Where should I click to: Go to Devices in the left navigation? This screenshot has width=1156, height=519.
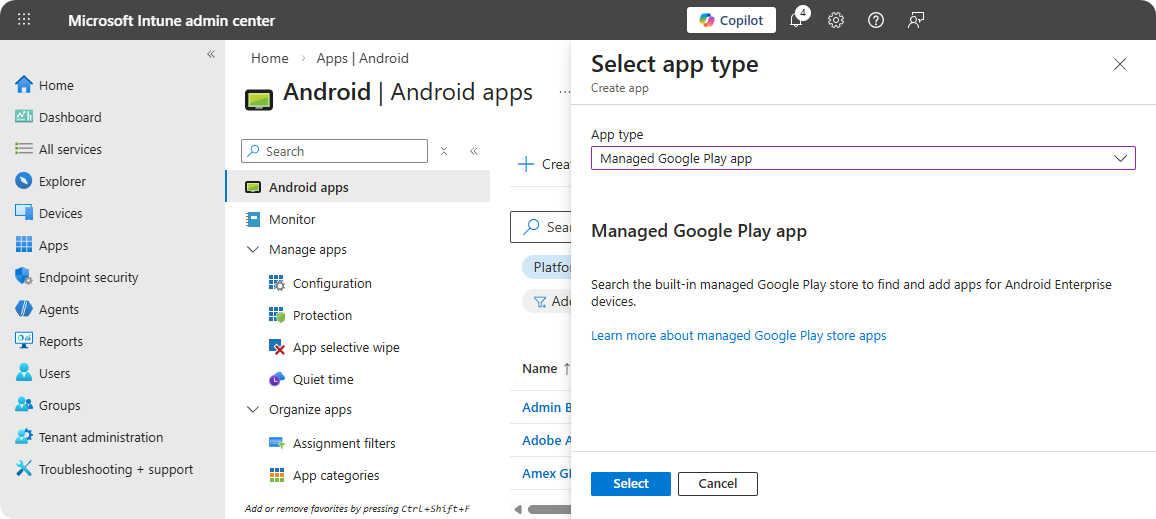[60, 213]
